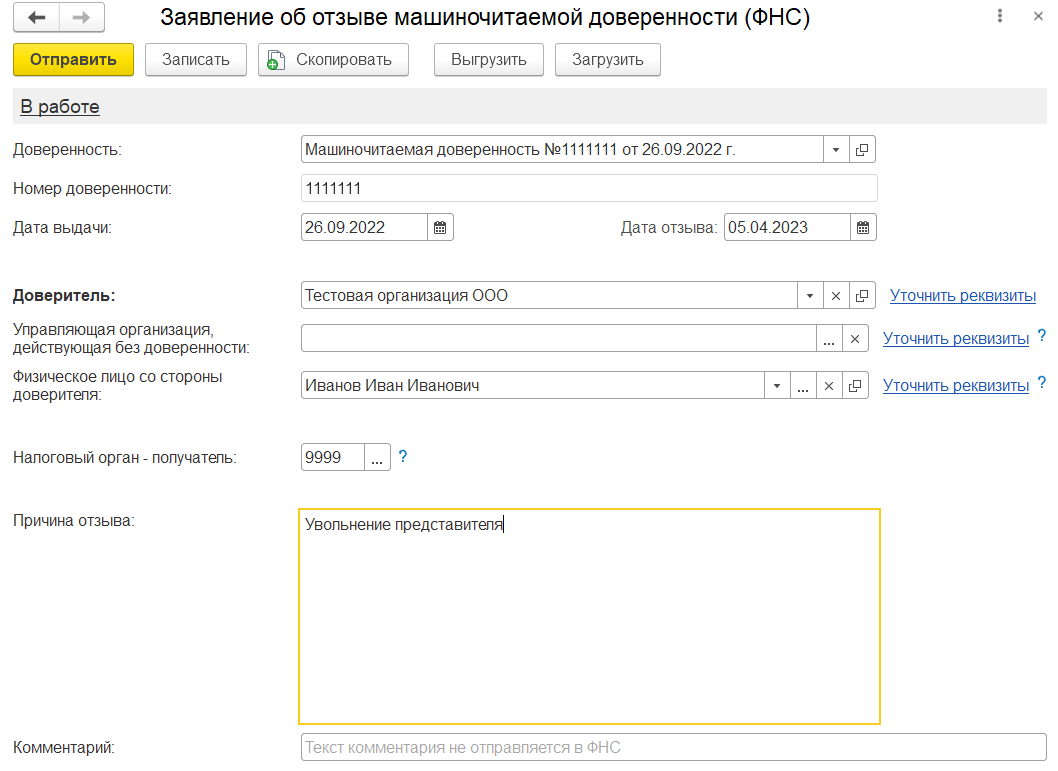This screenshot has height=771, width=1058.
Task: Open the selected Доверенность record
Action: [862, 150]
